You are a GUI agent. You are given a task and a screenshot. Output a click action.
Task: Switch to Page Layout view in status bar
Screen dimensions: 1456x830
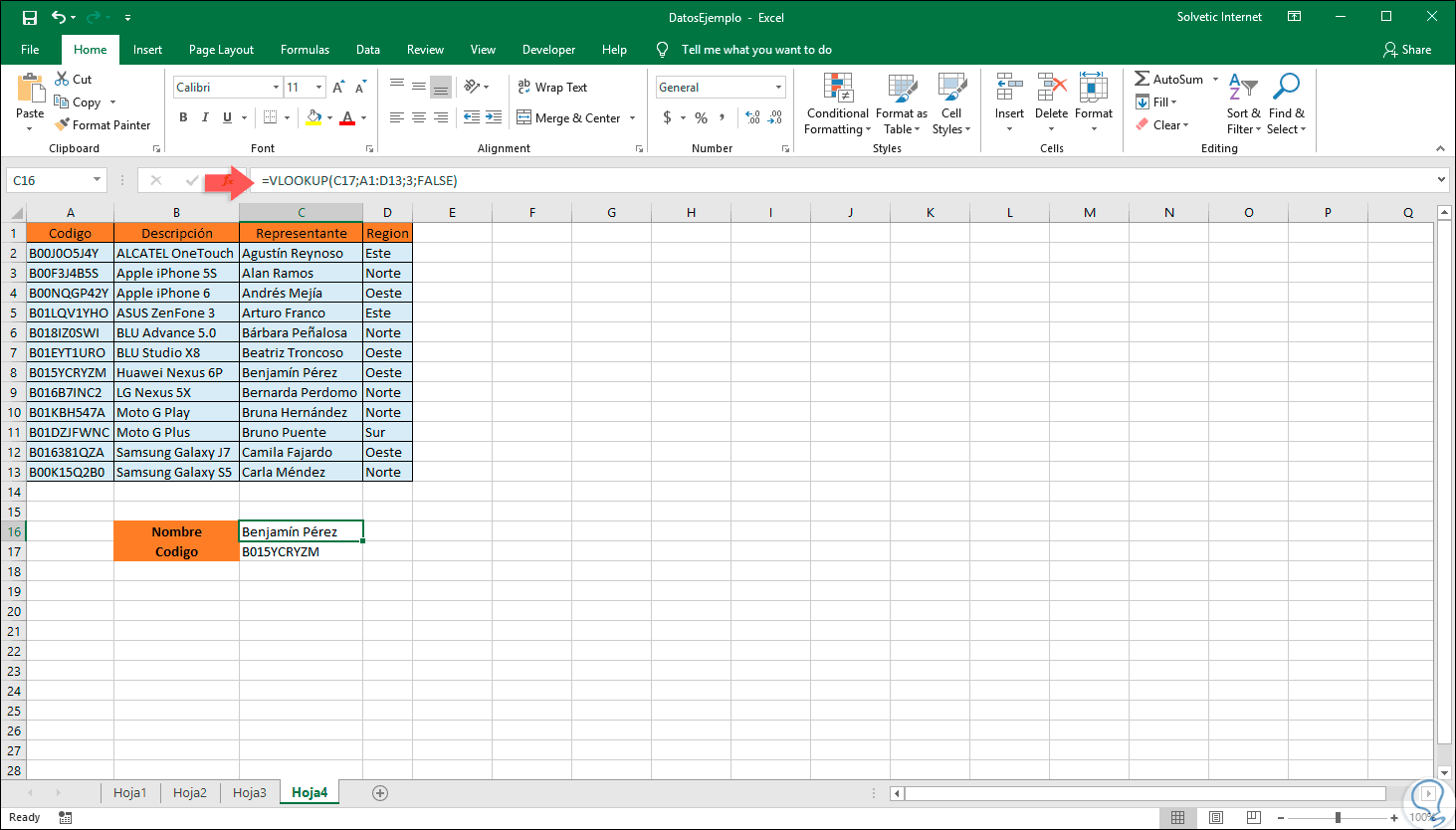1216,818
